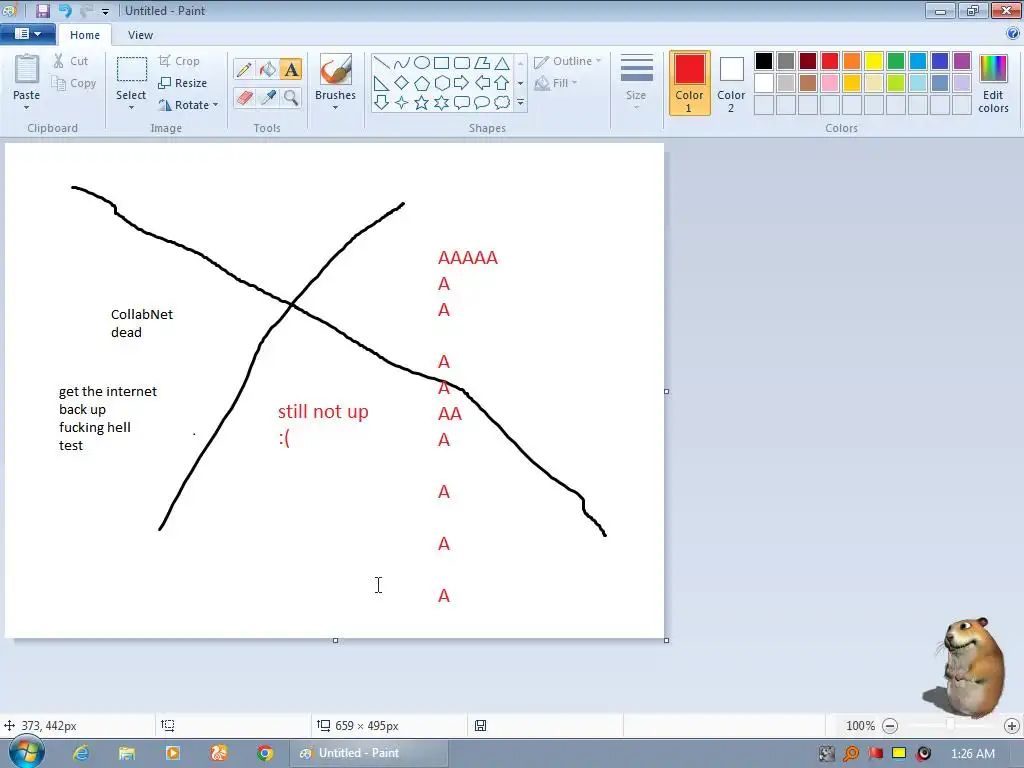The width and height of the screenshot is (1024, 768).
Task: Open Edit colors dialog
Action: (993, 83)
